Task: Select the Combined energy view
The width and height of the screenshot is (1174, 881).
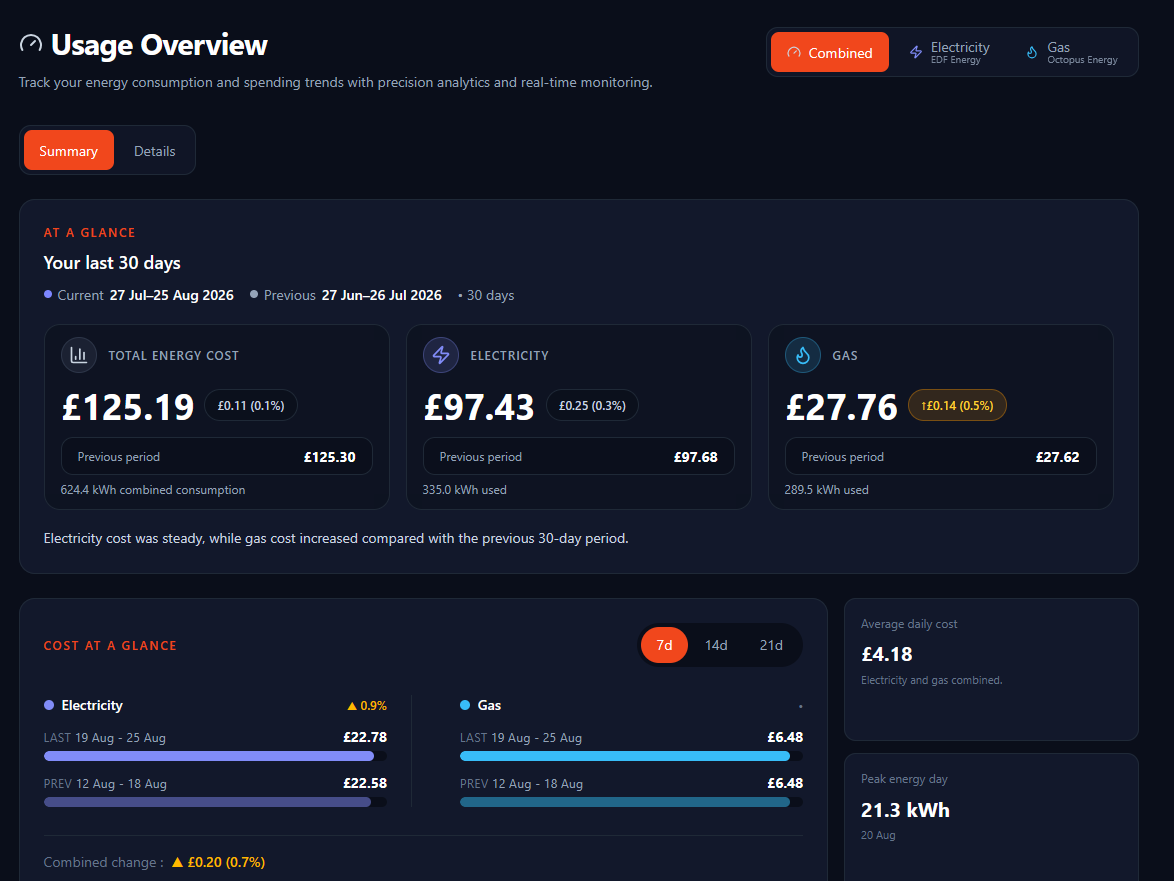Action: pos(830,52)
